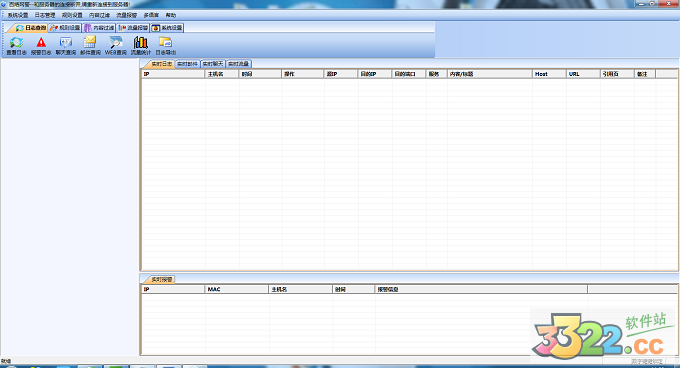Select the 实时报警 tab in lower panel
This screenshot has width=680, height=368.
click(161, 280)
